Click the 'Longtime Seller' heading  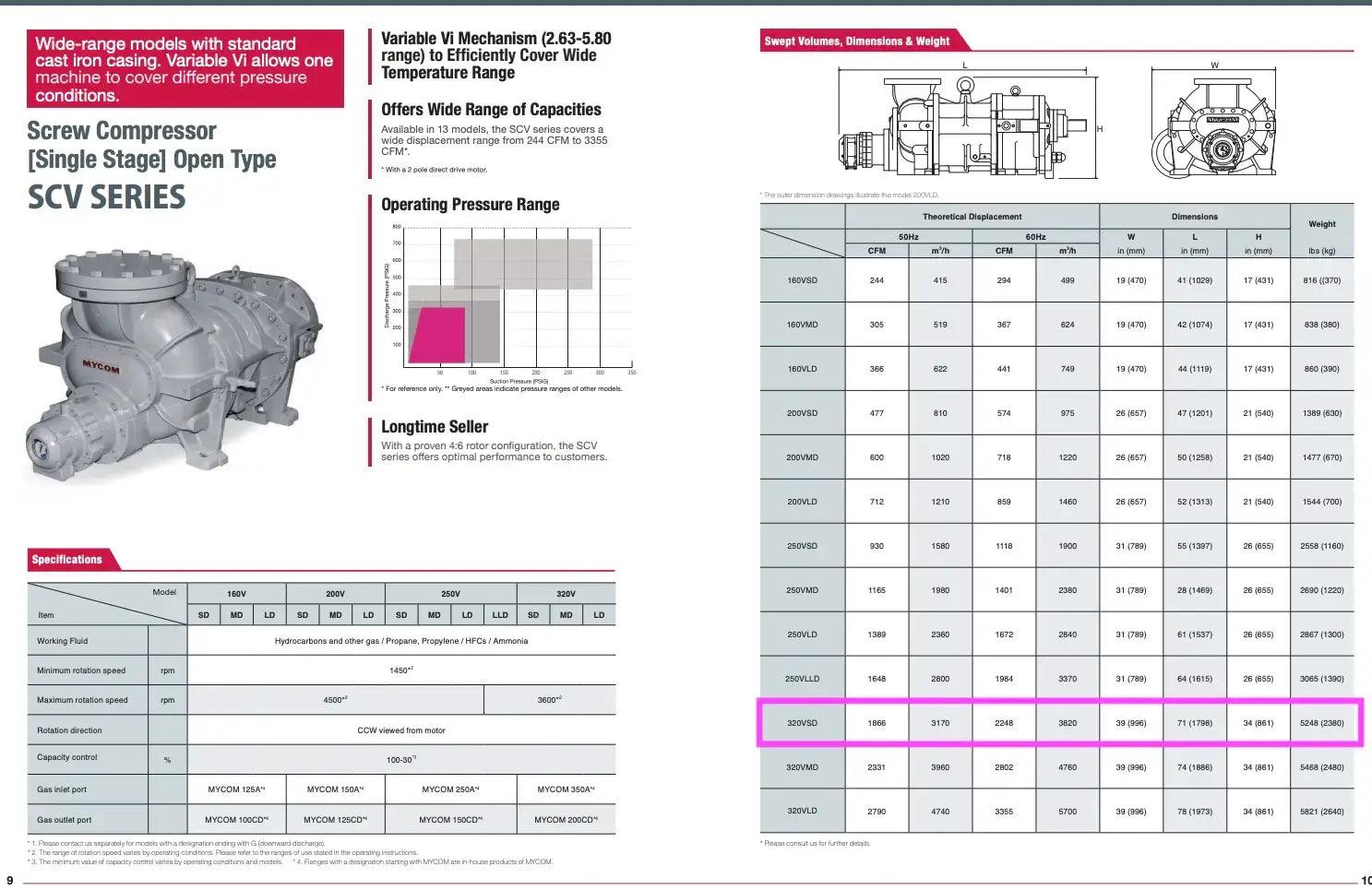pos(435,427)
